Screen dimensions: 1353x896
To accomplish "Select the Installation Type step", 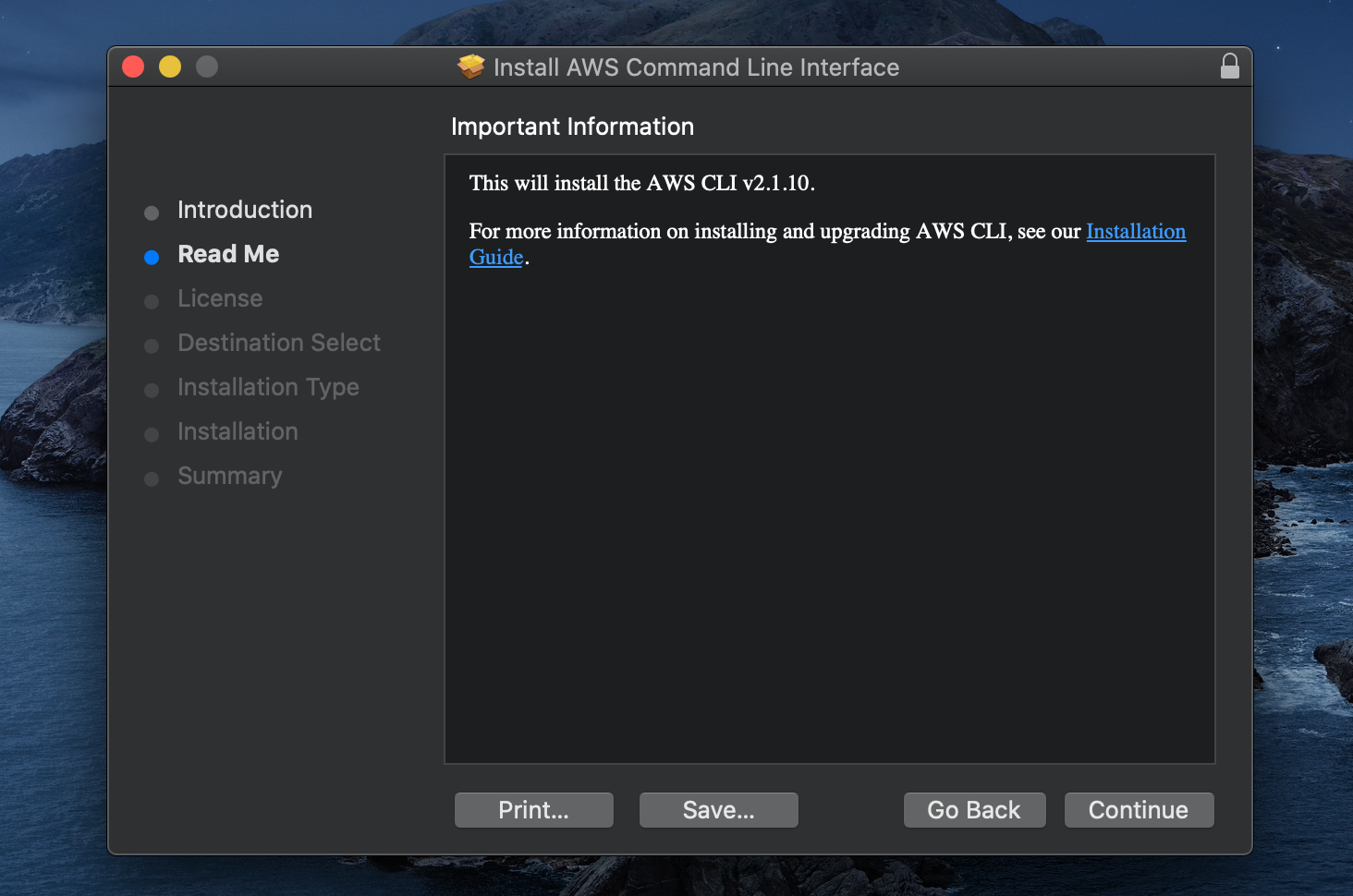I will click(268, 387).
